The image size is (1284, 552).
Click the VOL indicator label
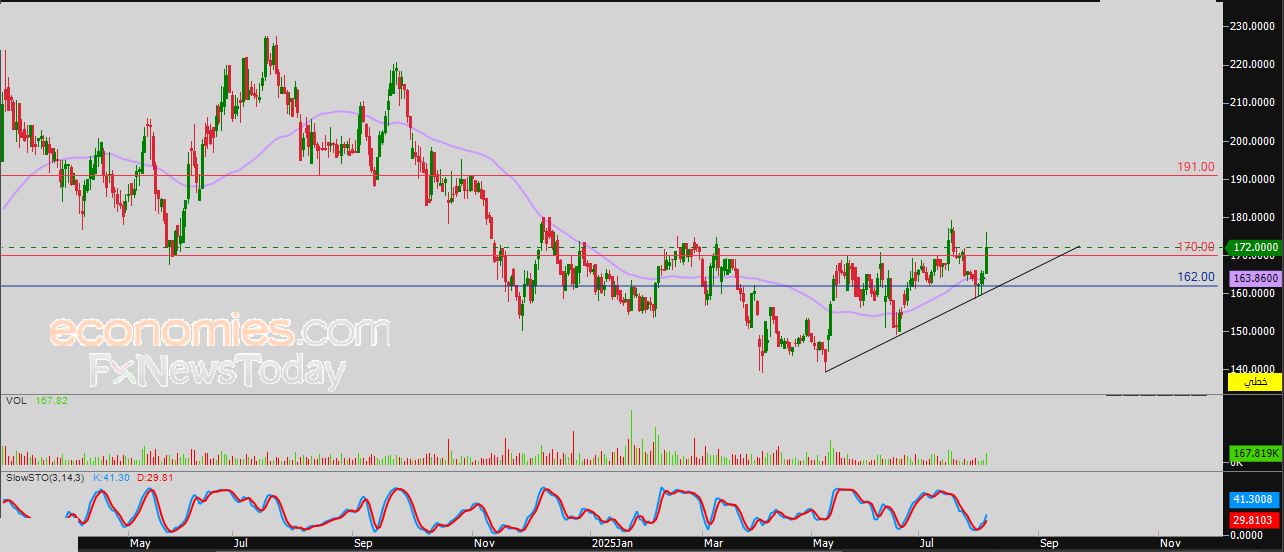(x=16, y=401)
